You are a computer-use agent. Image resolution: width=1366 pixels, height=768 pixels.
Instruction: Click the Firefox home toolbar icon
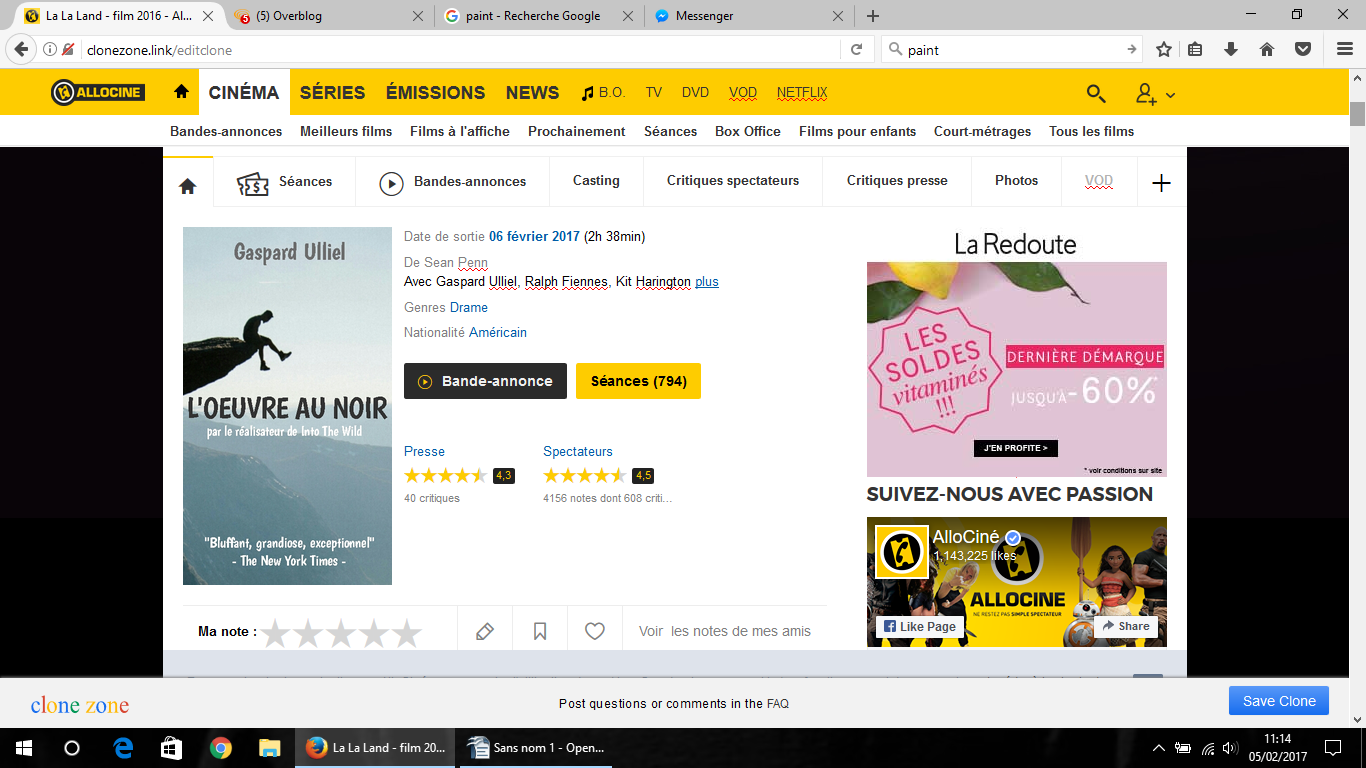pyautogui.click(x=1267, y=49)
